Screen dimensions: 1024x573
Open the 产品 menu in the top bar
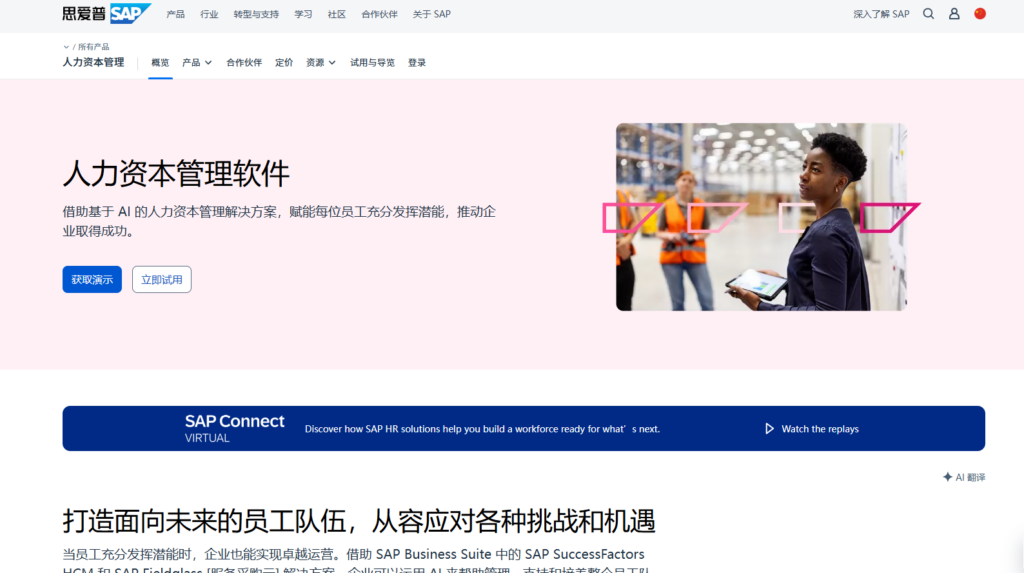[176, 14]
